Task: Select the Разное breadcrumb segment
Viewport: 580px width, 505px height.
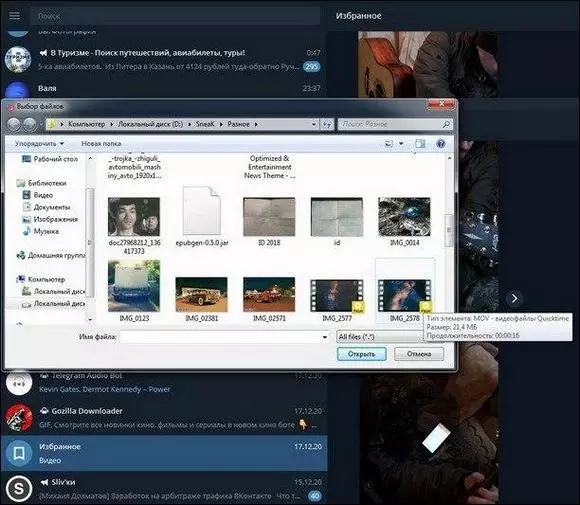Action: click(238, 124)
